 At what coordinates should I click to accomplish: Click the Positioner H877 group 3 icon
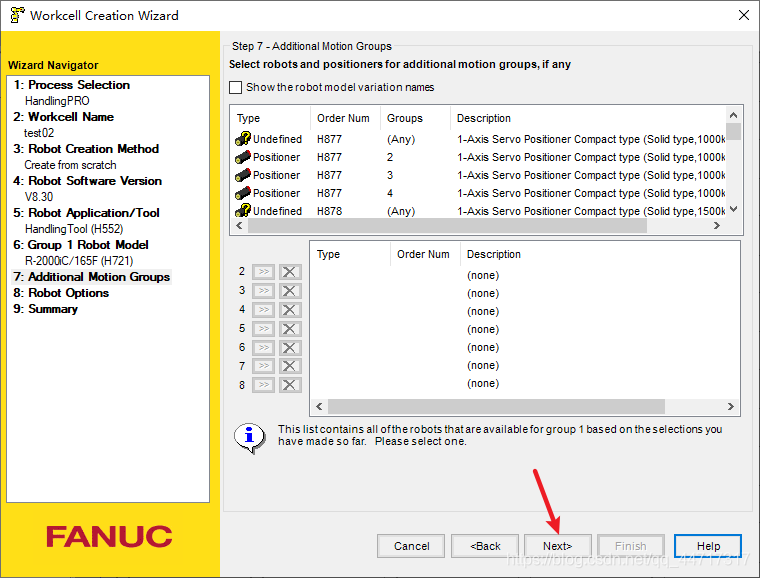[243, 175]
